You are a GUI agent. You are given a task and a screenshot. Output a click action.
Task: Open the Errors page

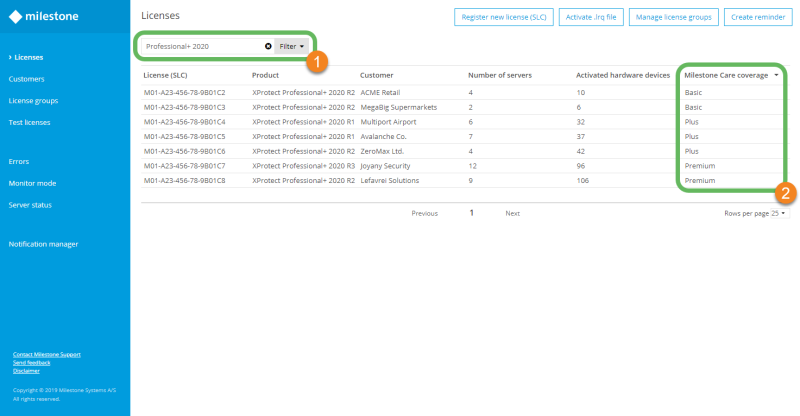[19, 161]
